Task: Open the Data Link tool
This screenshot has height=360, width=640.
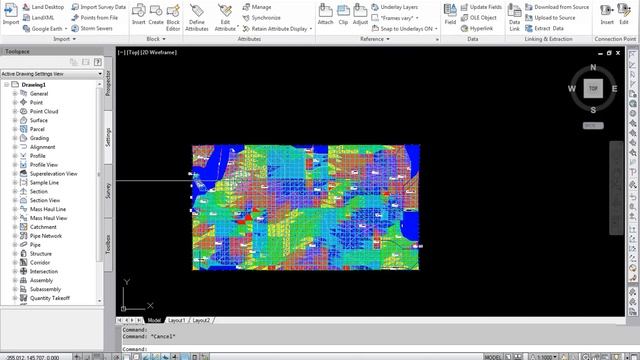Action: pyautogui.click(x=514, y=18)
